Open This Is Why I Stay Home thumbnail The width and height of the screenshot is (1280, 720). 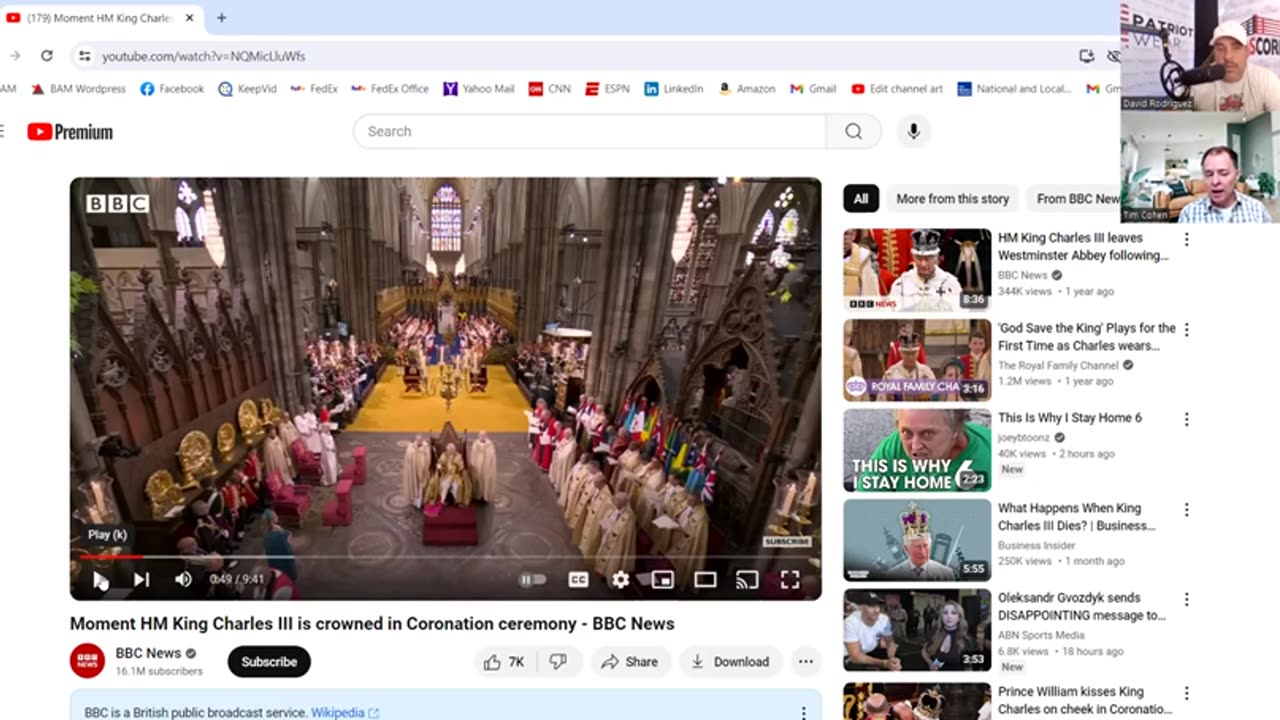917,450
